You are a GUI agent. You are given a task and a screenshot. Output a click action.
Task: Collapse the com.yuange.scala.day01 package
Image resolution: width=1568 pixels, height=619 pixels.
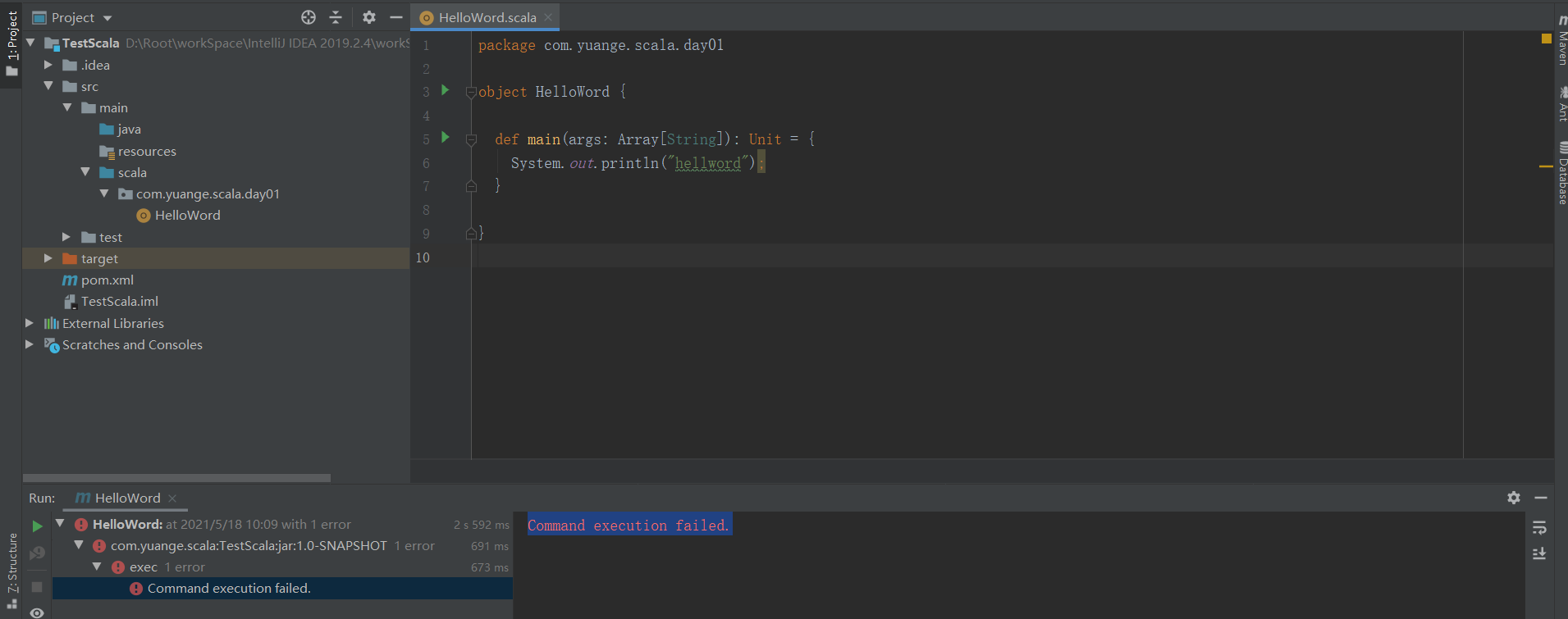(x=104, y=193)
